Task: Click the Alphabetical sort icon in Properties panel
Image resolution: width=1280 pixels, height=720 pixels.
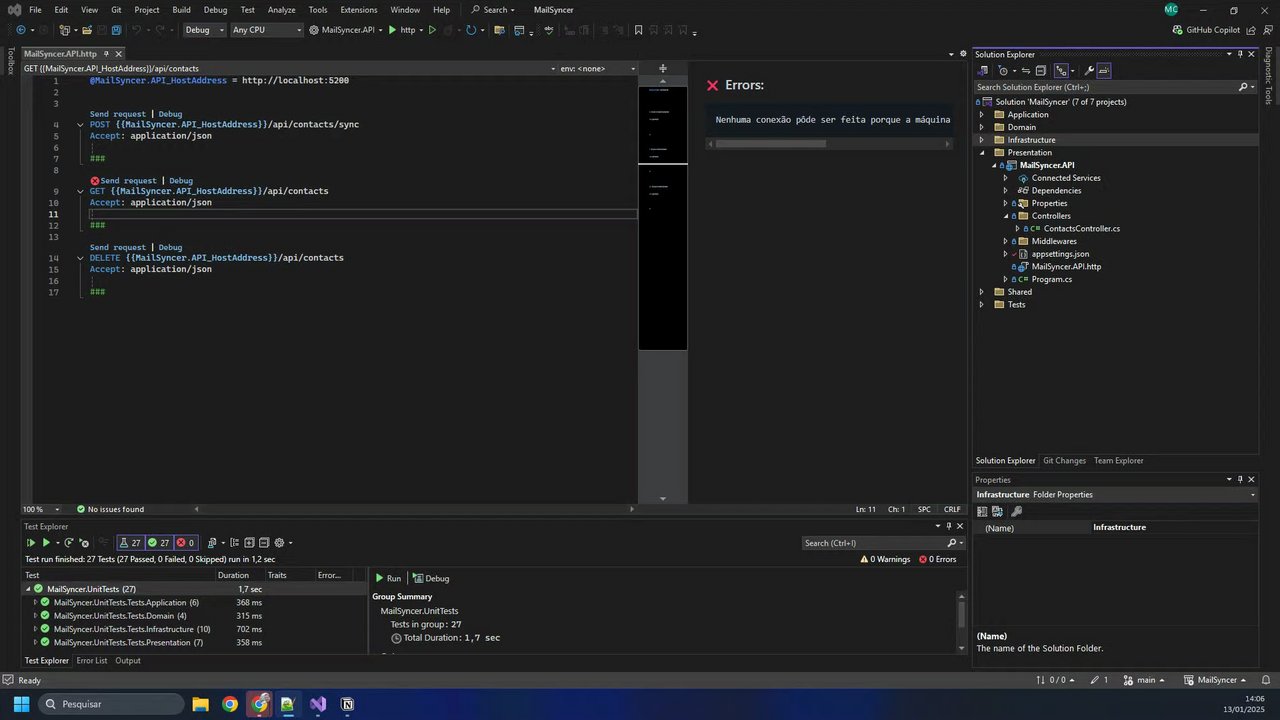Action: [x=997, y=511]
